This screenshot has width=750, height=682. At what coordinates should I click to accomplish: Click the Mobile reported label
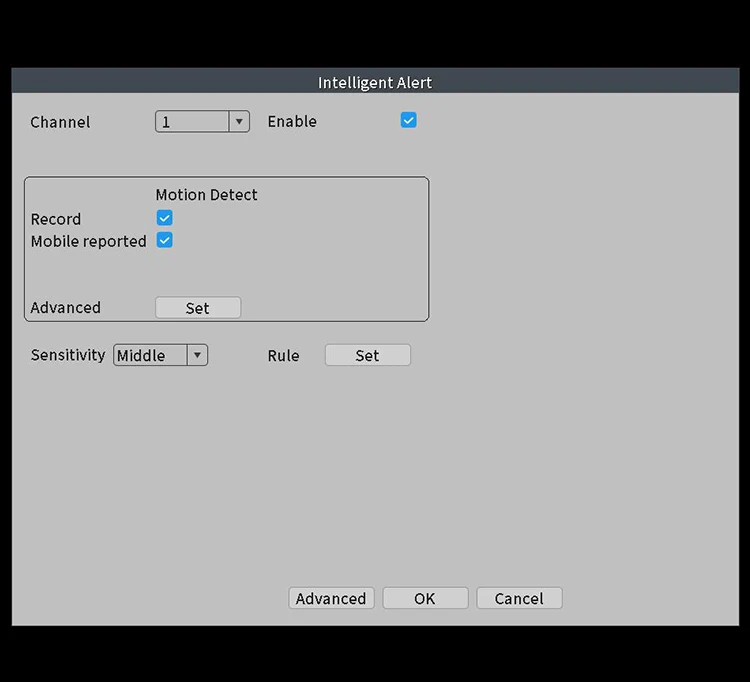pyautogui.click(x=89, y=241)
